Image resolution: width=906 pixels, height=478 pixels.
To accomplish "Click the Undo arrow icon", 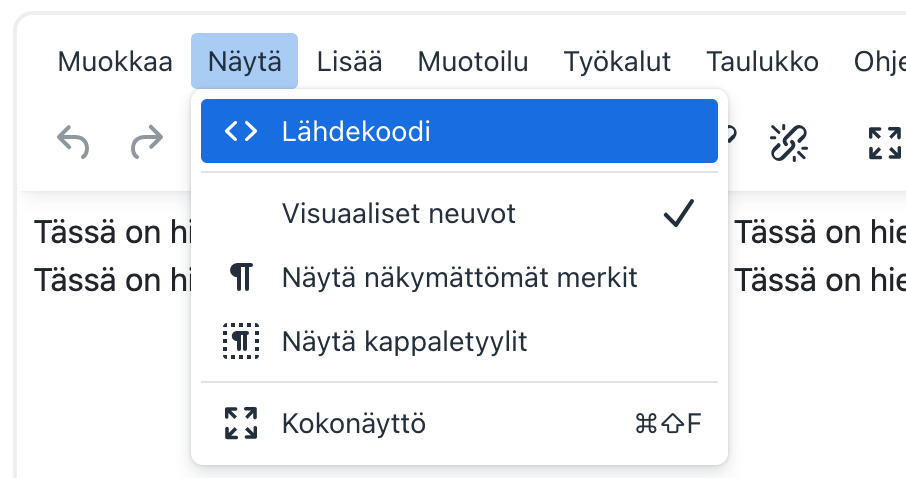I will click(73, 144).
